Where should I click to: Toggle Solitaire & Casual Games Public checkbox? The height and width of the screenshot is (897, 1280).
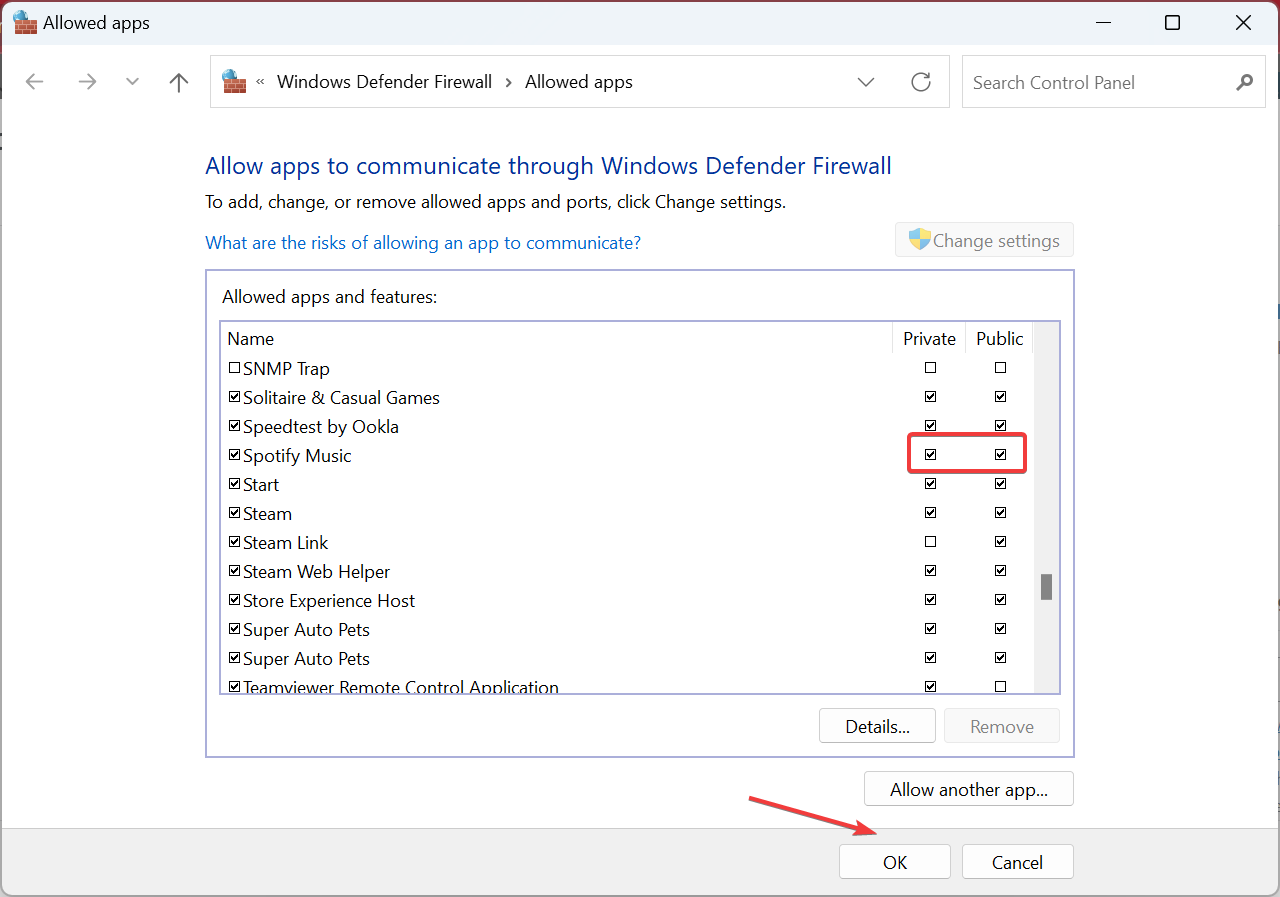1001,397
